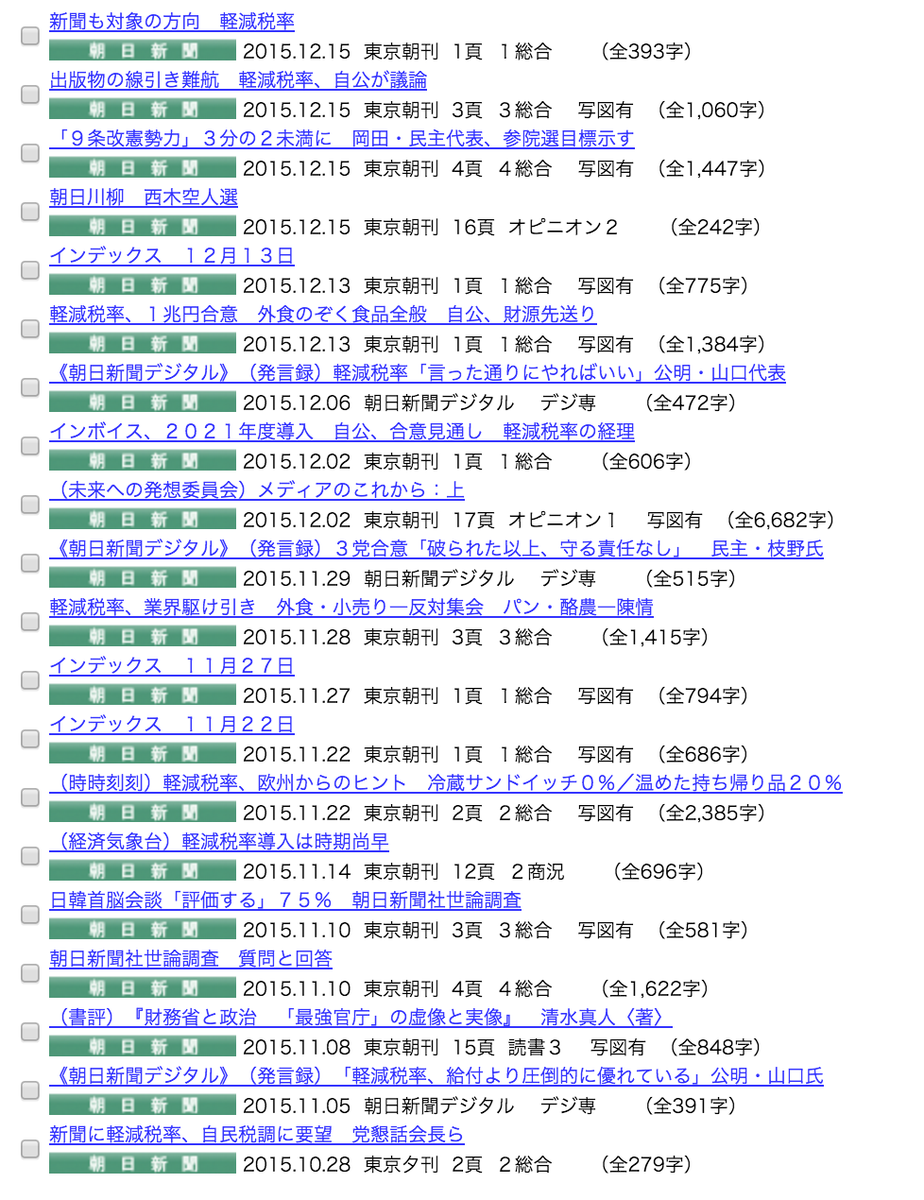
Task: Click the character count (全1,447字)
Action: [711, 168]
